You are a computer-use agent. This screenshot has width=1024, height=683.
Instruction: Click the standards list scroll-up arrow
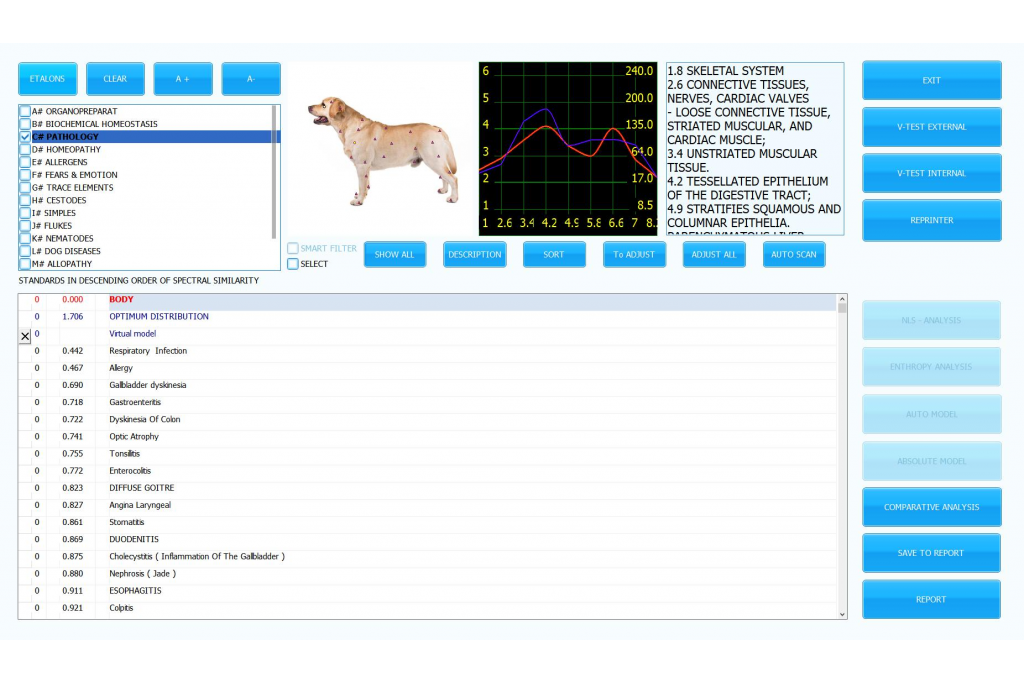pos(842,299)
